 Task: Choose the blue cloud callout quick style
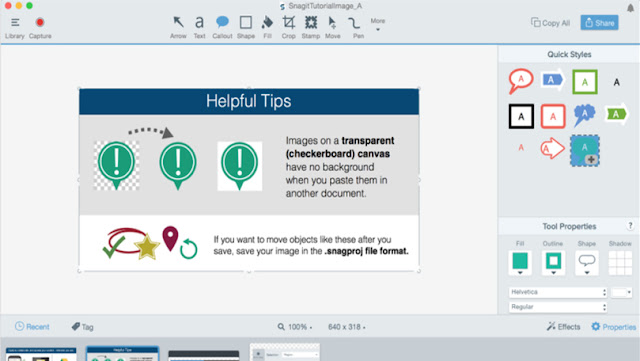tap(584, 115)
